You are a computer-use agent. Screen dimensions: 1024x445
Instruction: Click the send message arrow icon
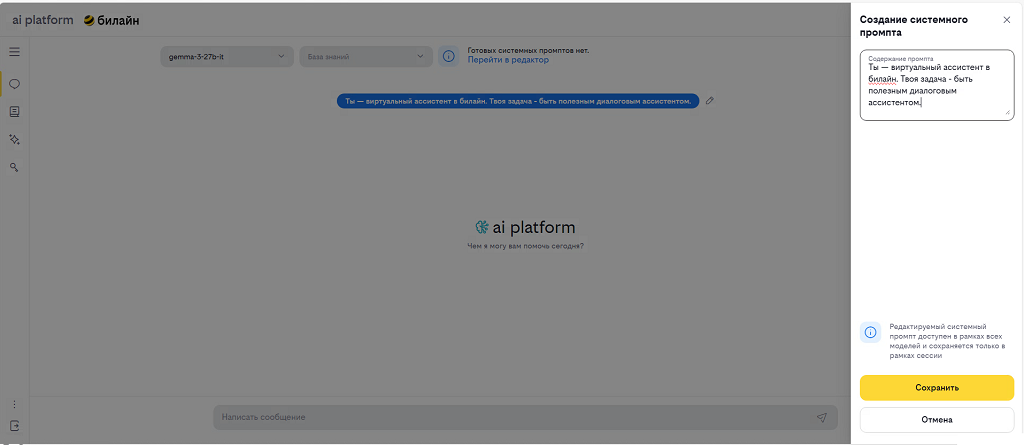click(822, 417)
